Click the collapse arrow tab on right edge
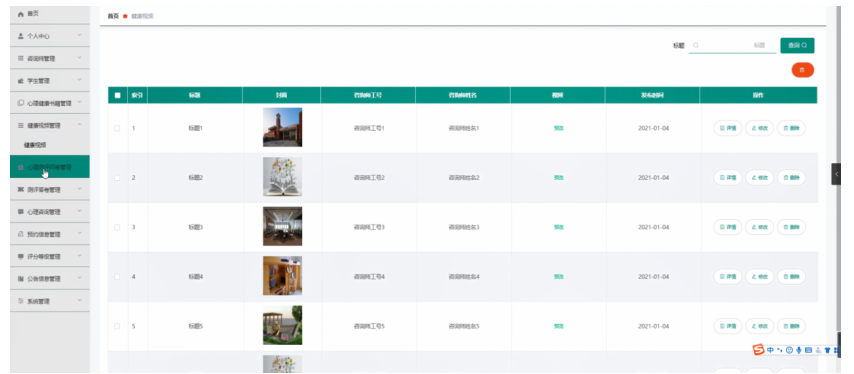This screenshot has height=374, width=854. 836,174
